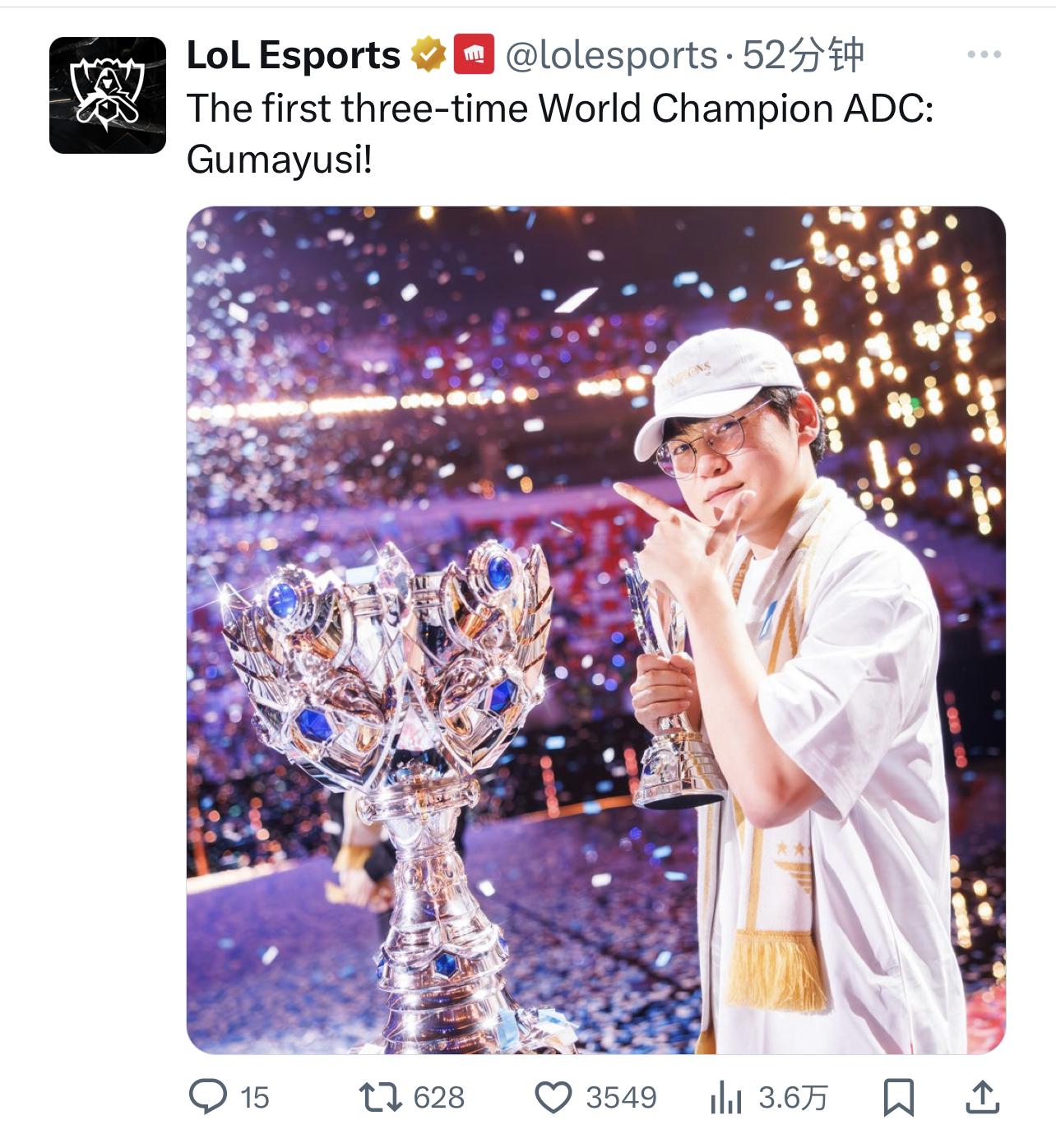Open the LoL Esports profile avatar
Screen dimensions: 1056x1148
point(108,95)
